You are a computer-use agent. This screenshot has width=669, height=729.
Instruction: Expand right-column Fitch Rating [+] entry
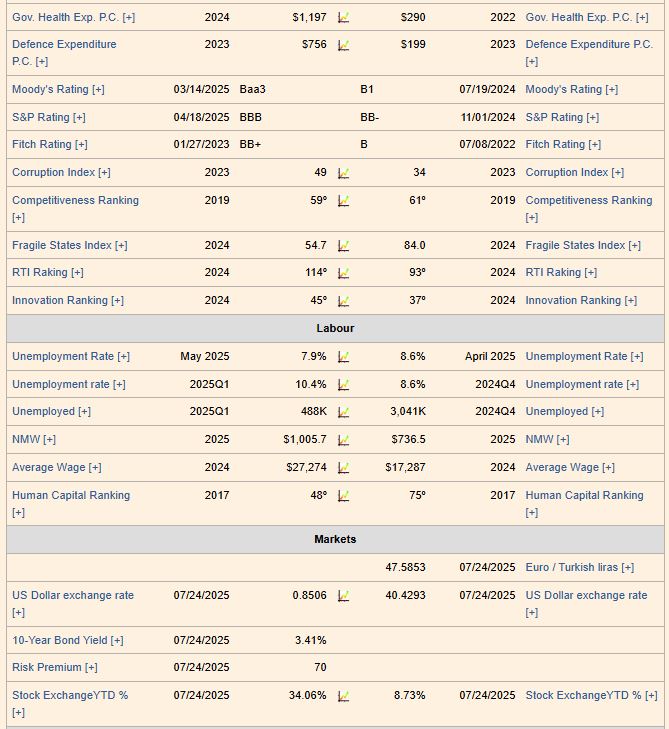pyautogui.click(x=563, y=145)
